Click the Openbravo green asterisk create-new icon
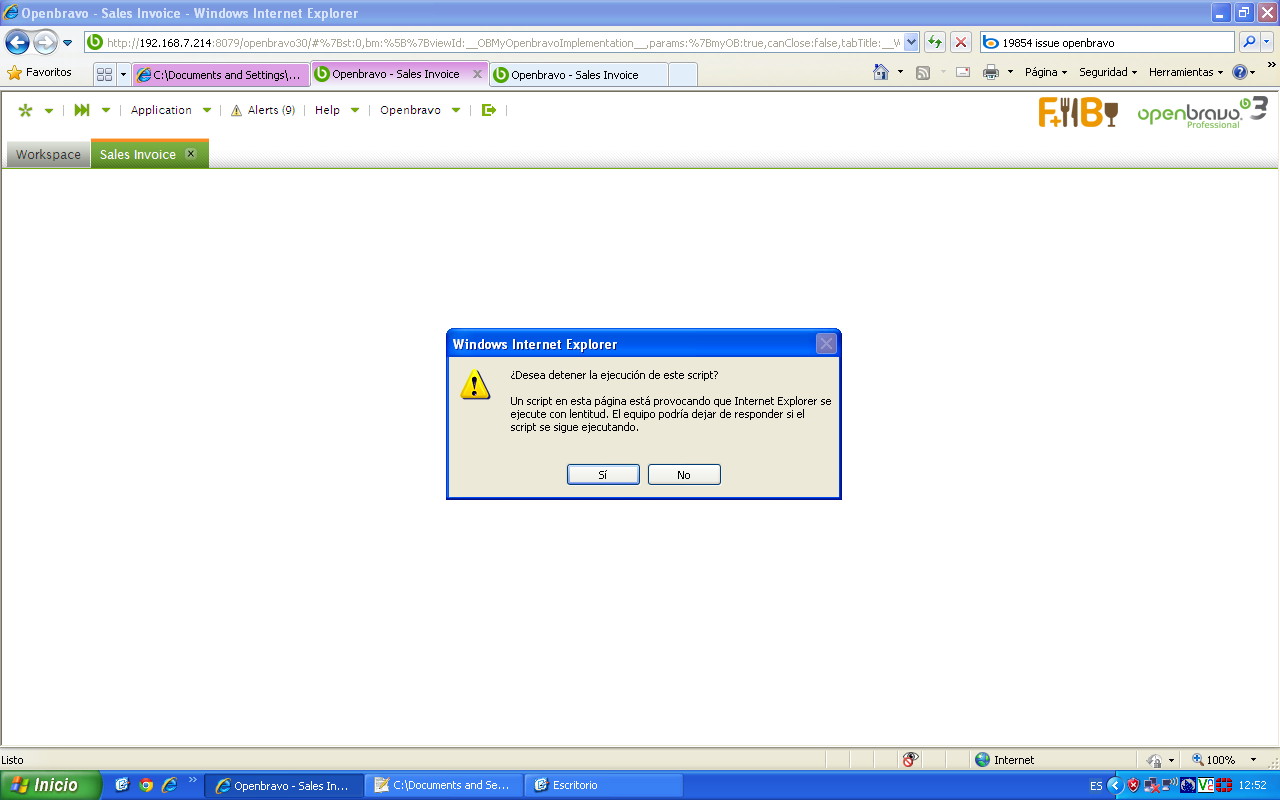Screen dimensions: 1280x800 pos(25,110)
